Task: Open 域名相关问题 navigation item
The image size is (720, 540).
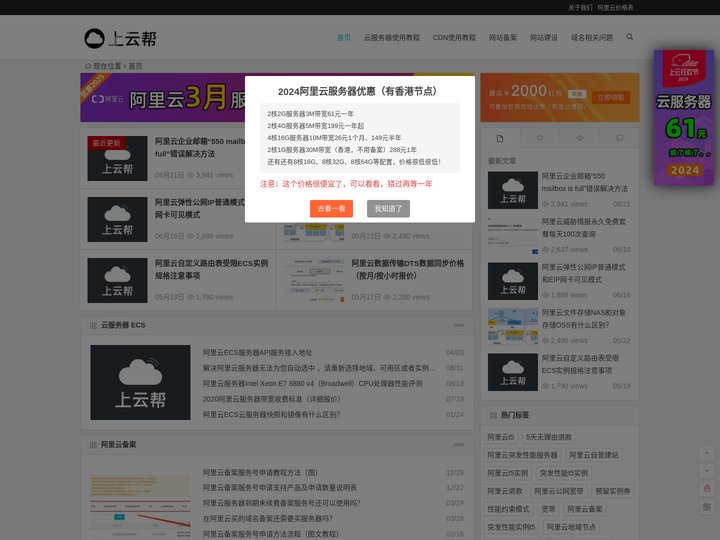Action: click(x=592, y=38)
